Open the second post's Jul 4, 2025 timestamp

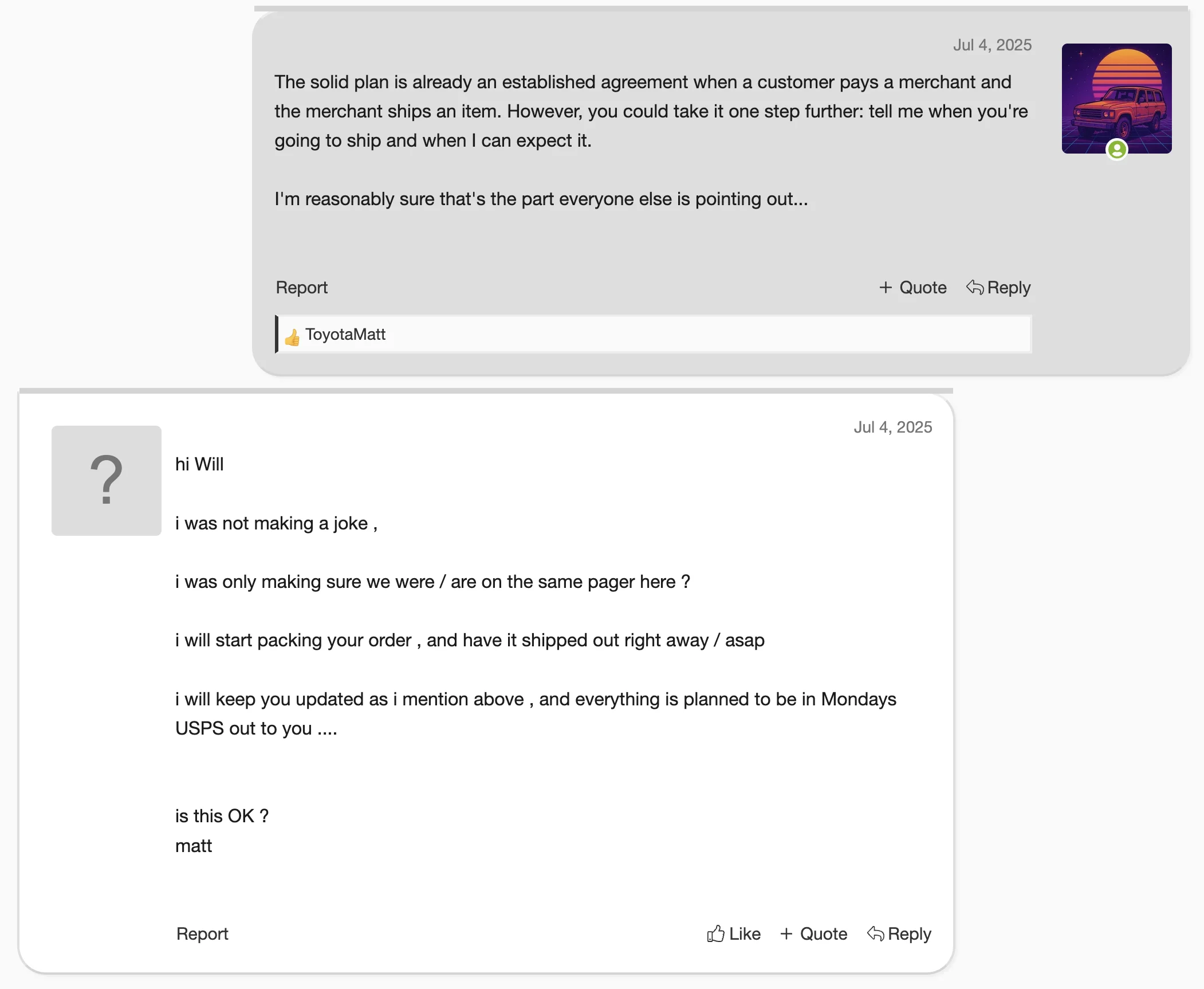click(x=892, y=427)
